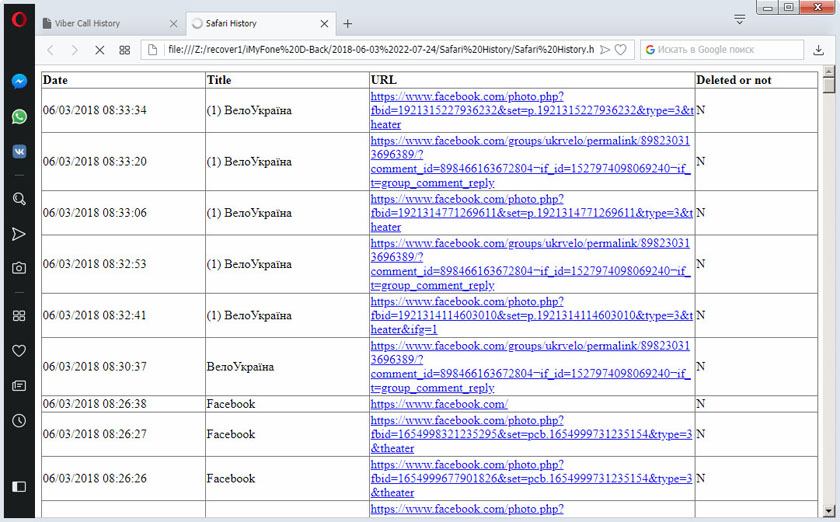Viewport: 840px width, 522px height.
Task: Open Speed Dial grid icon in sidebar
Action: point(19,316)
